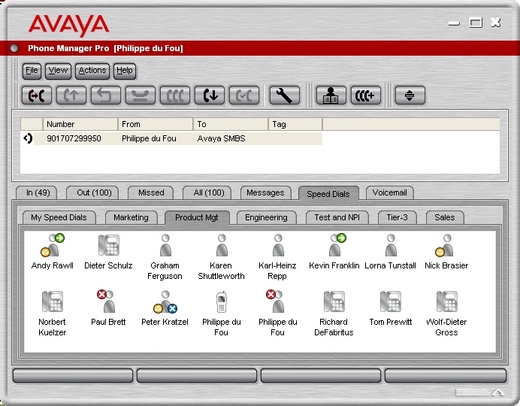The width and height of the screenshot is (520, 406).
Task: Open the Test and NPI group tab
Action: click(337, 217)
